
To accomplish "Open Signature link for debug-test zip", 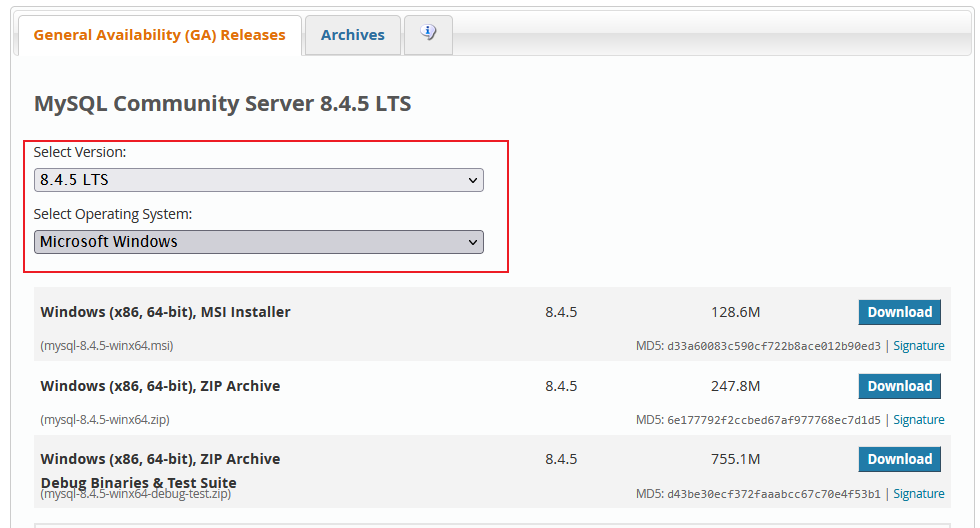I will tap(919, 494).
